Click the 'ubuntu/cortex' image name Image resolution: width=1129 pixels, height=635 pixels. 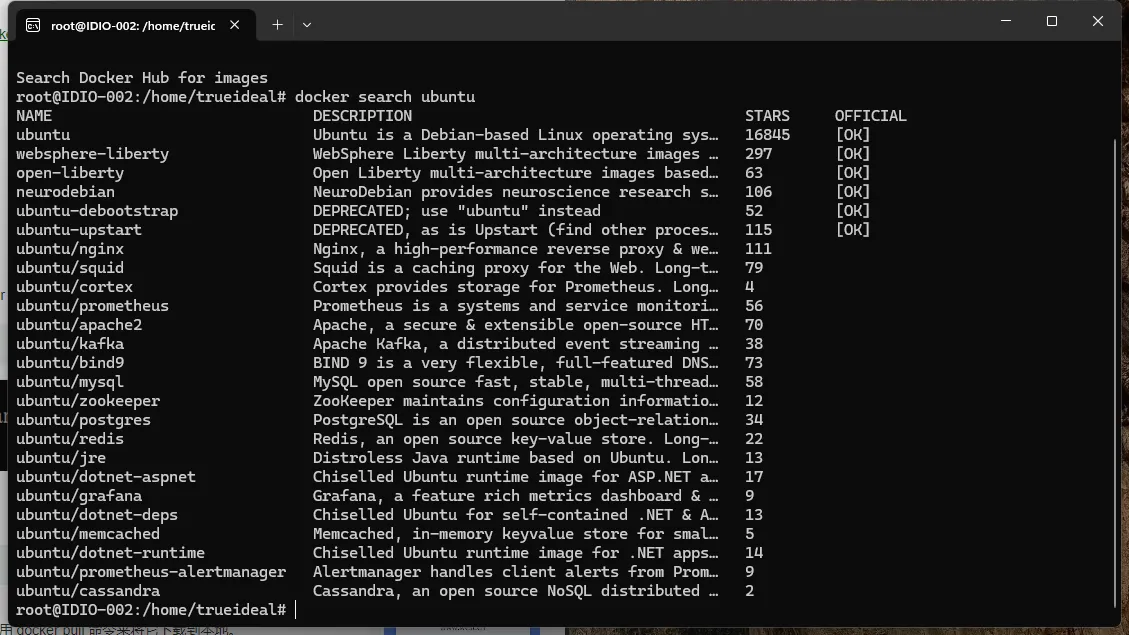pos(74,287)
